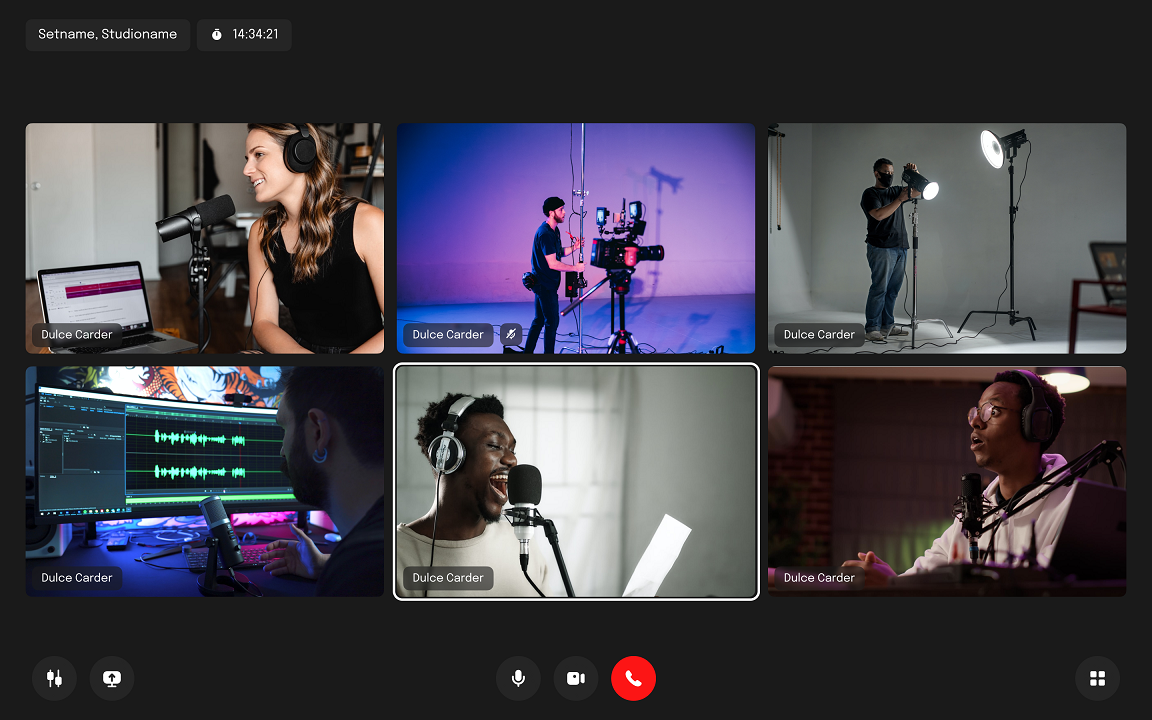Select the man adjusting studio light video
This screenshot has height=720, width=1152.
(947, 238)
